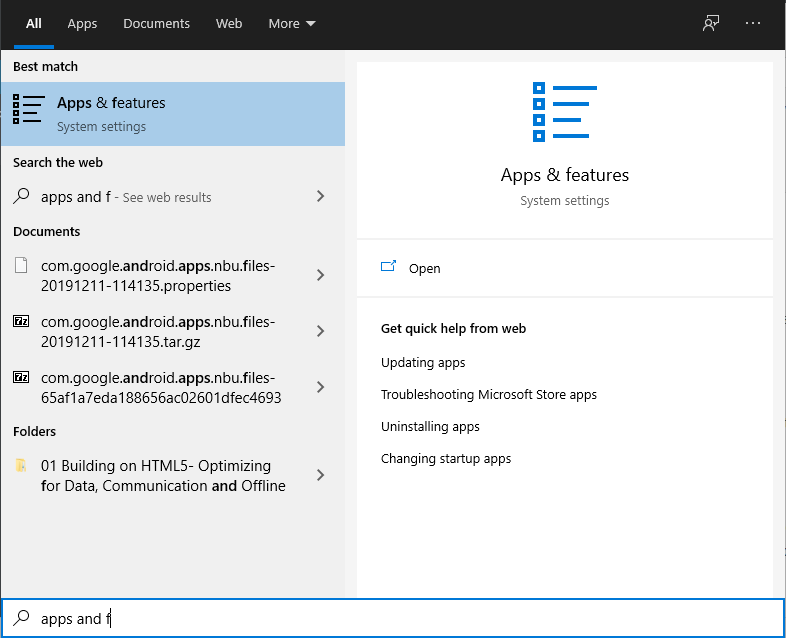Click the tar.gz archive file icon
The height and width of the screenshot is (638, 786).
coord(21,322)
